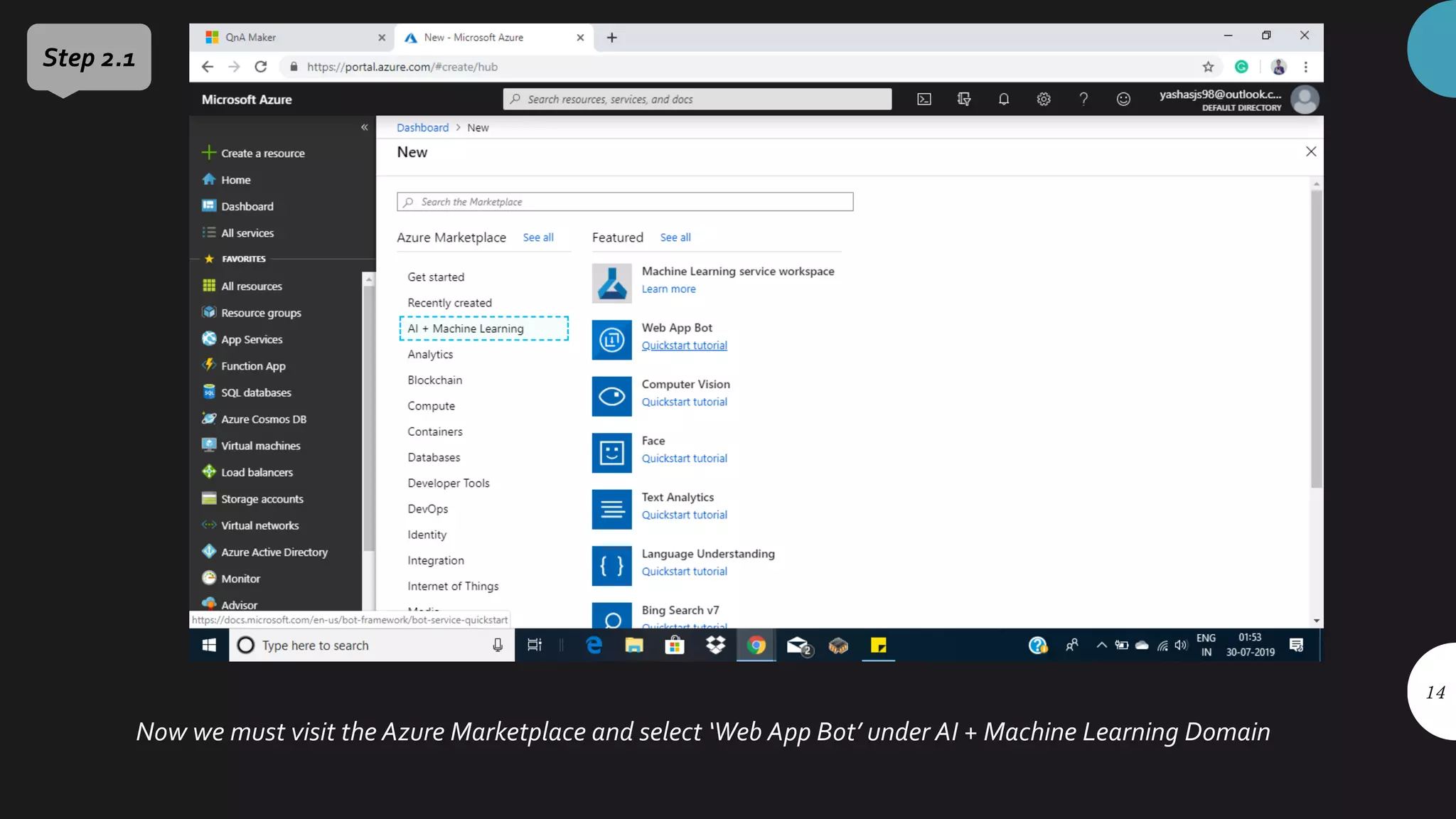Click the taskbar volume icon
Image resolution: width=1456 pixels, height=819 pixels.
(1181, 646)
